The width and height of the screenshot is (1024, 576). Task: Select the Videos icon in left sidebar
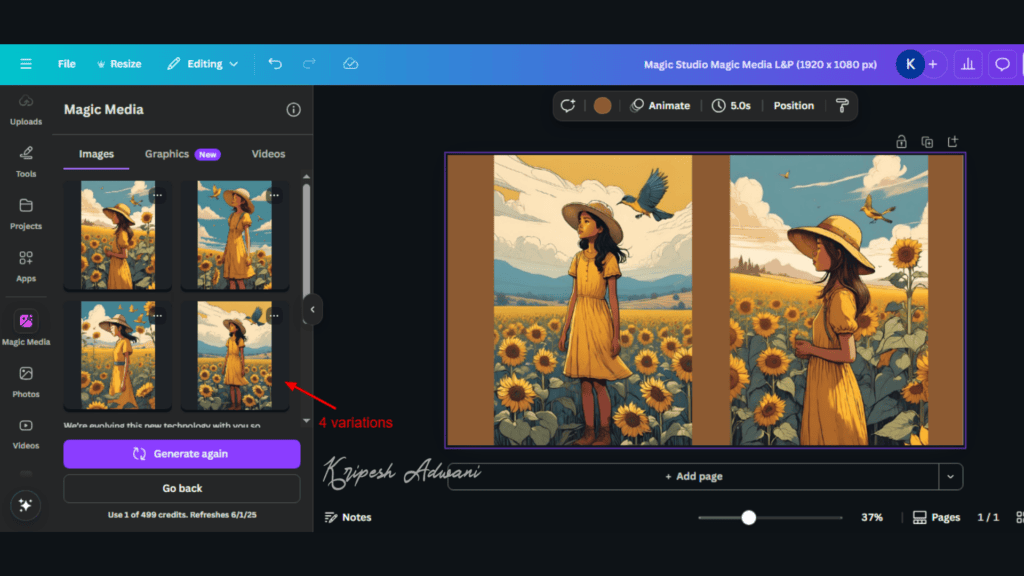pos(26,432)
